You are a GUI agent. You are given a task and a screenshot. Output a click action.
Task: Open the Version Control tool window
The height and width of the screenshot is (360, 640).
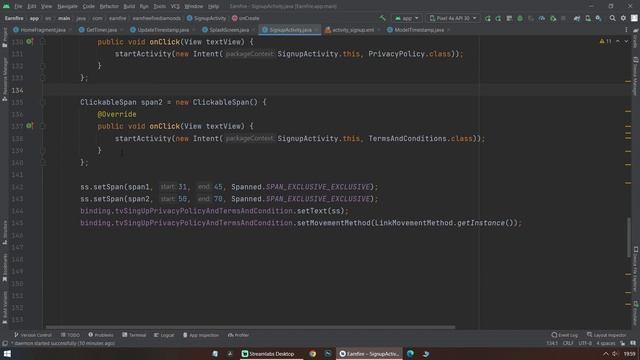[x=33, y=335]
